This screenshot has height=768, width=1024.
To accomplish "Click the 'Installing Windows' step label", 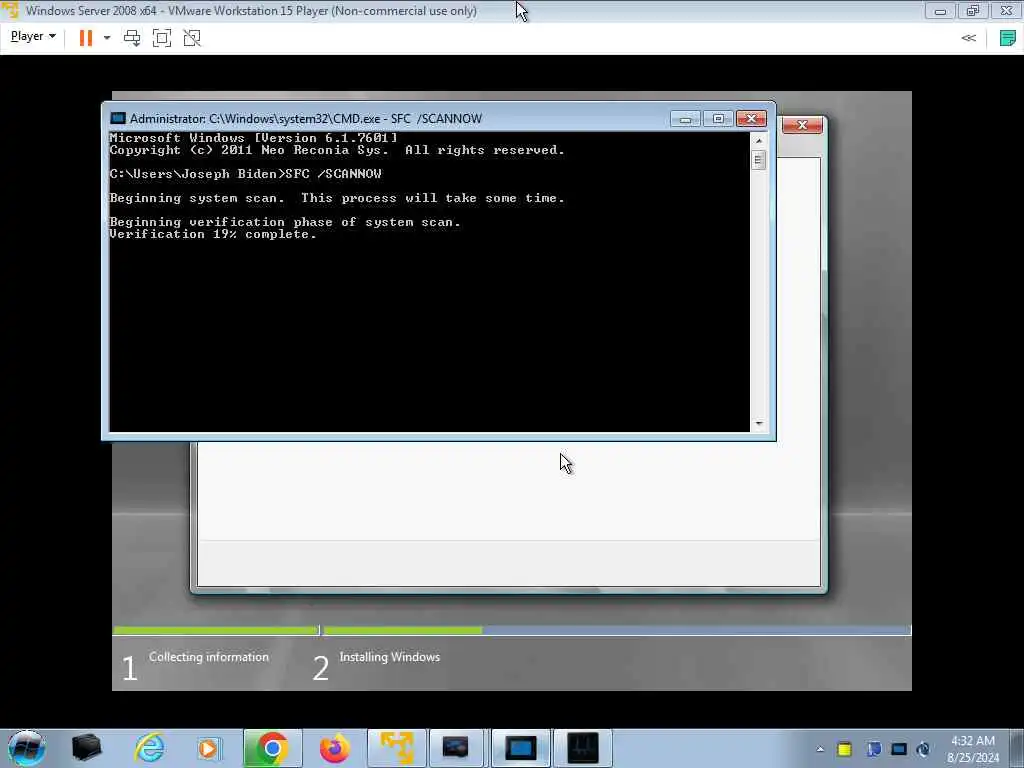I will click(x=389, y=657).
